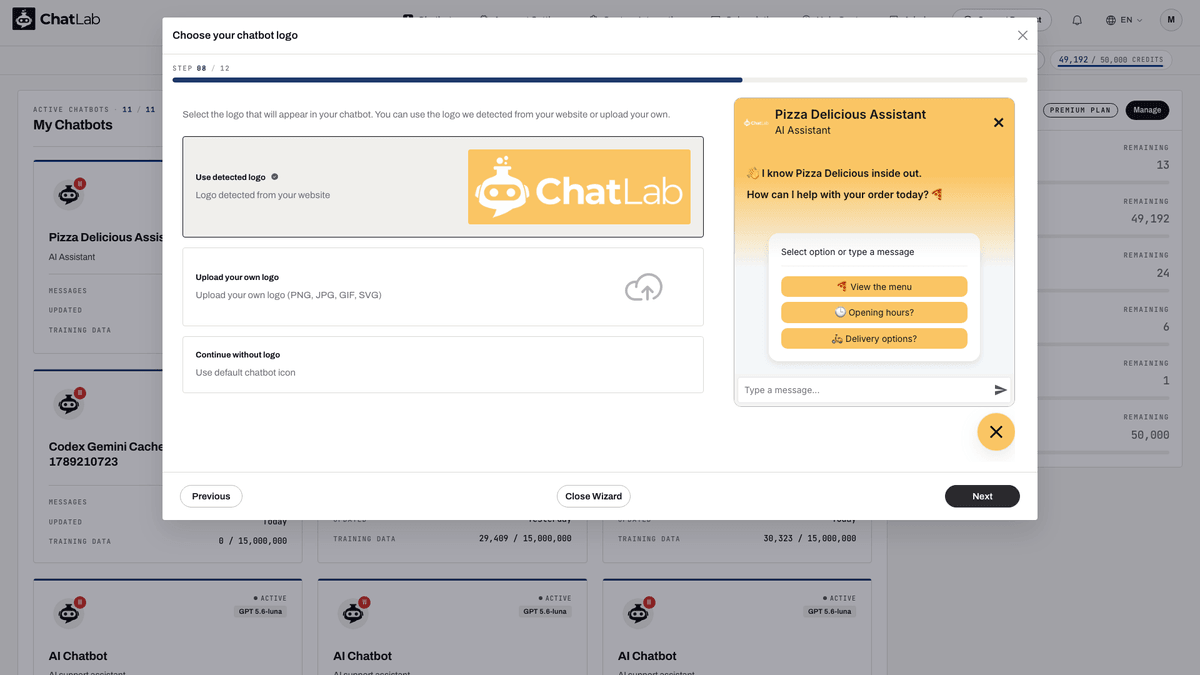Click the Opening hours? quick reply
Image resolution: width=1200 pixels, height=675 pixels.
coord(874,313)
